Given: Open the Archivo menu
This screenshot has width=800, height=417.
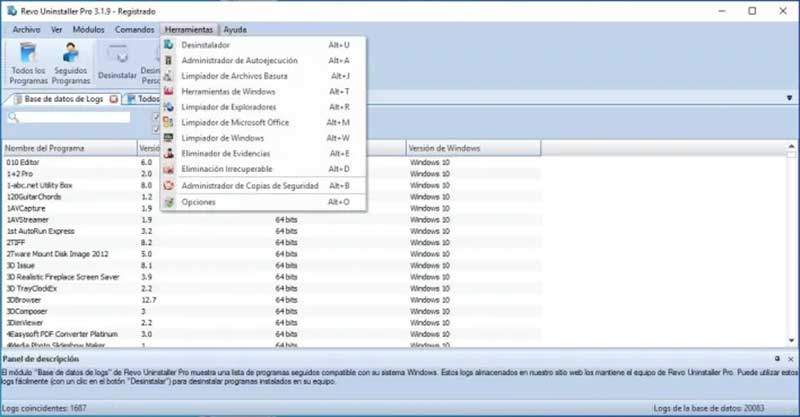Looking at the screenshot, I should 26,30.
